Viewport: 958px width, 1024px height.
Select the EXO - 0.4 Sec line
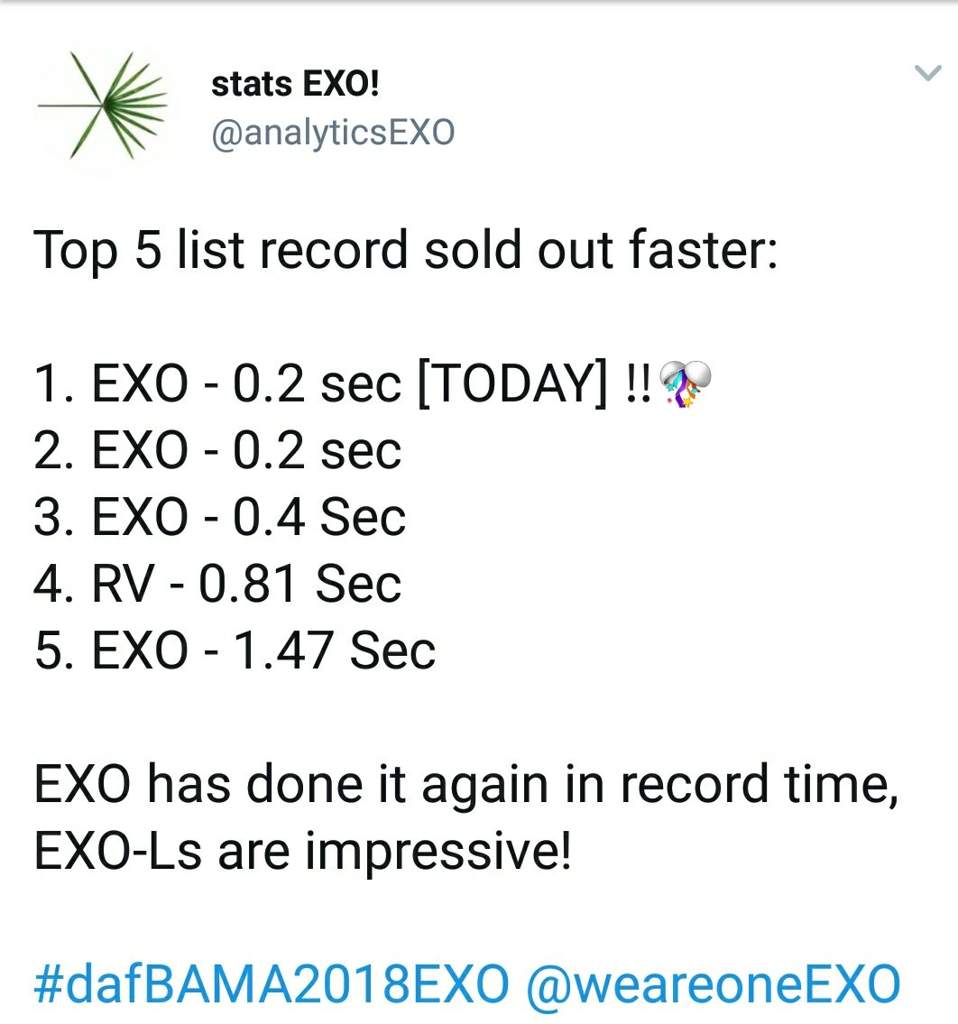220,517
